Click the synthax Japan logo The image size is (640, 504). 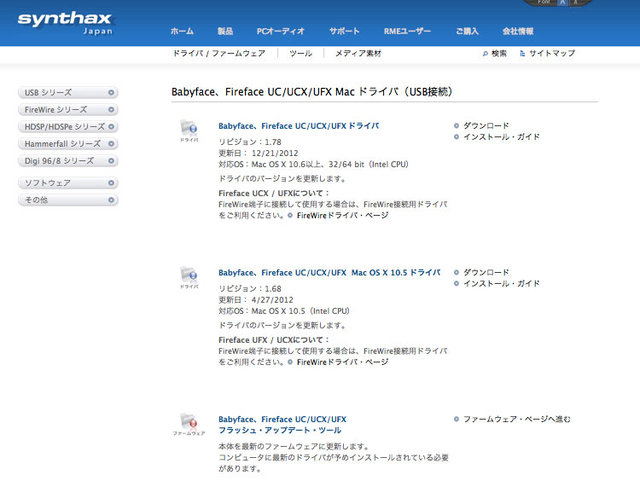[65, 24]
